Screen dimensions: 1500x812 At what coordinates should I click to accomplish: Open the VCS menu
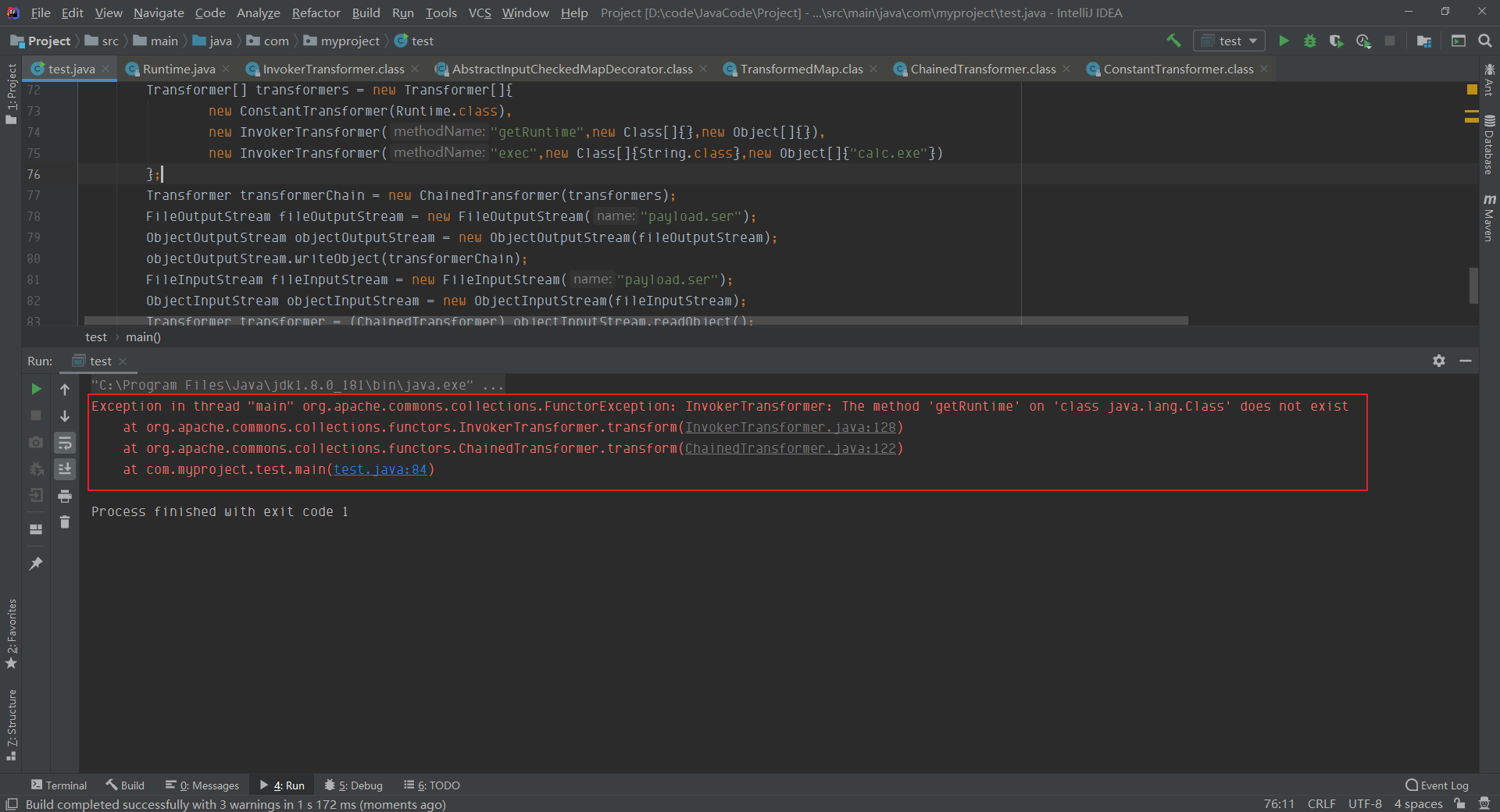point(480,12)
